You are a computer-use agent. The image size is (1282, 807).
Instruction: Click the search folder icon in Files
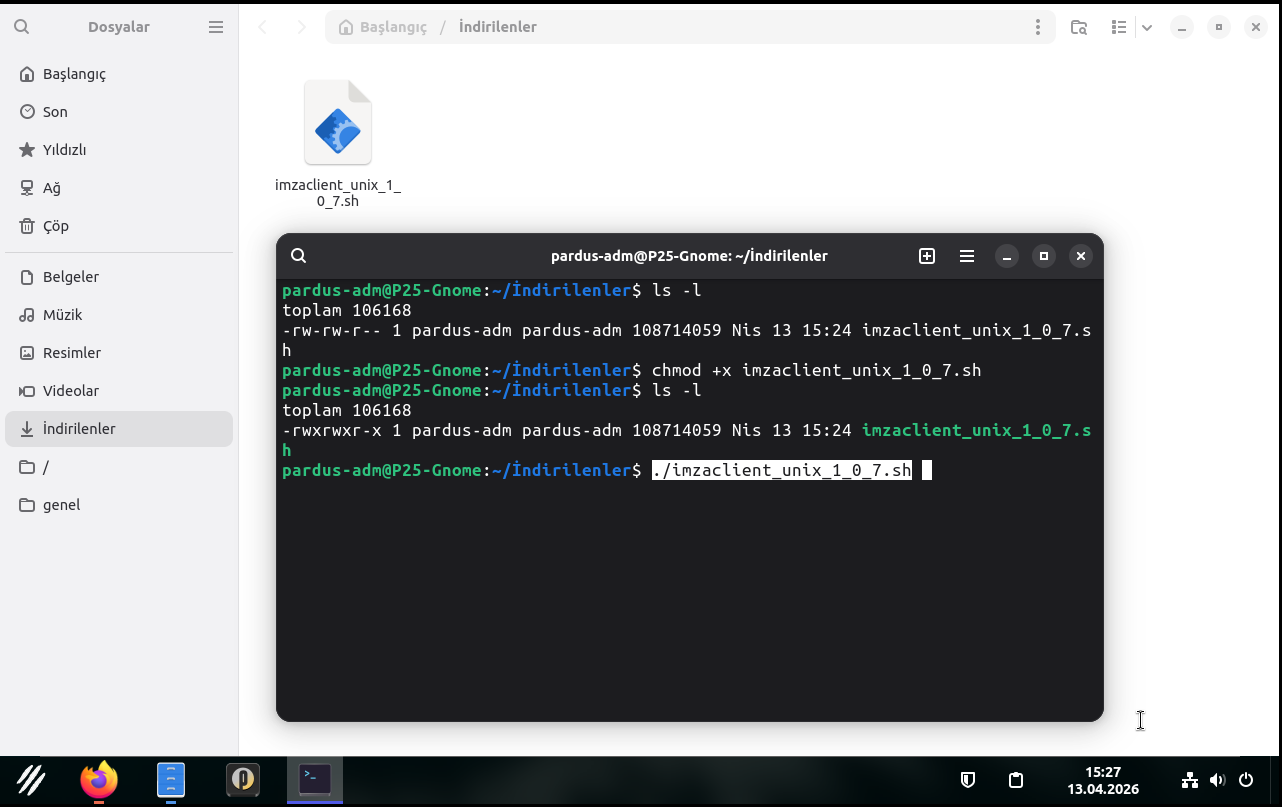point(1079,27)
